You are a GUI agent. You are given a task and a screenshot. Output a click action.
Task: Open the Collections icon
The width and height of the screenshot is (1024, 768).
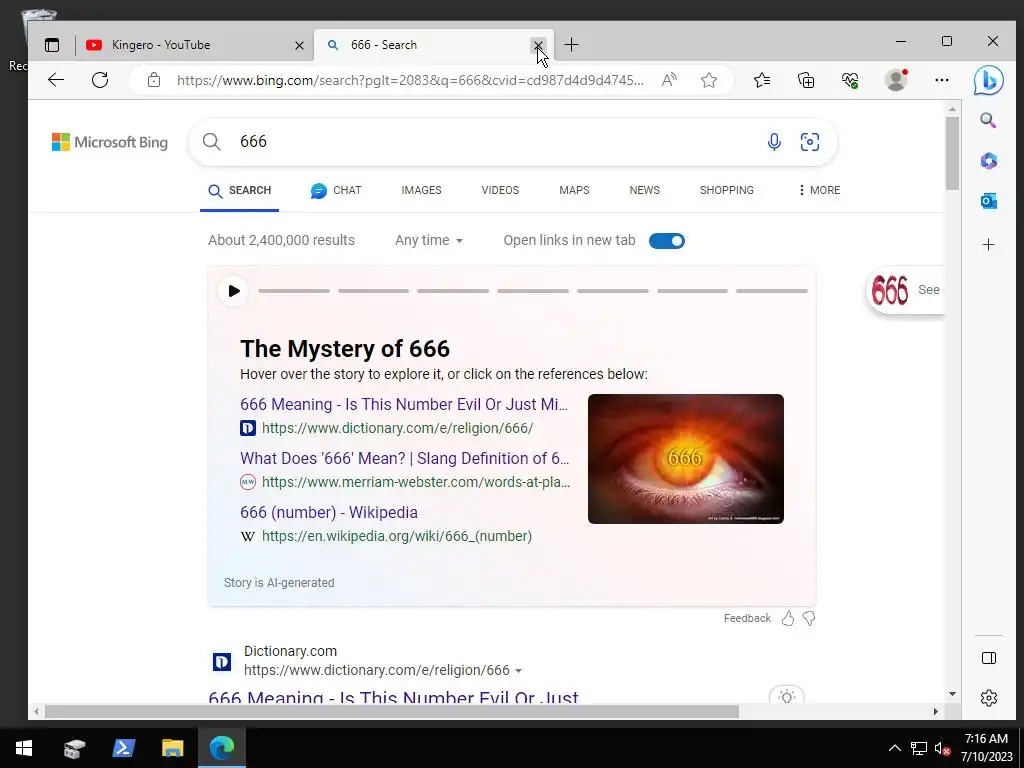pos(806,80)
